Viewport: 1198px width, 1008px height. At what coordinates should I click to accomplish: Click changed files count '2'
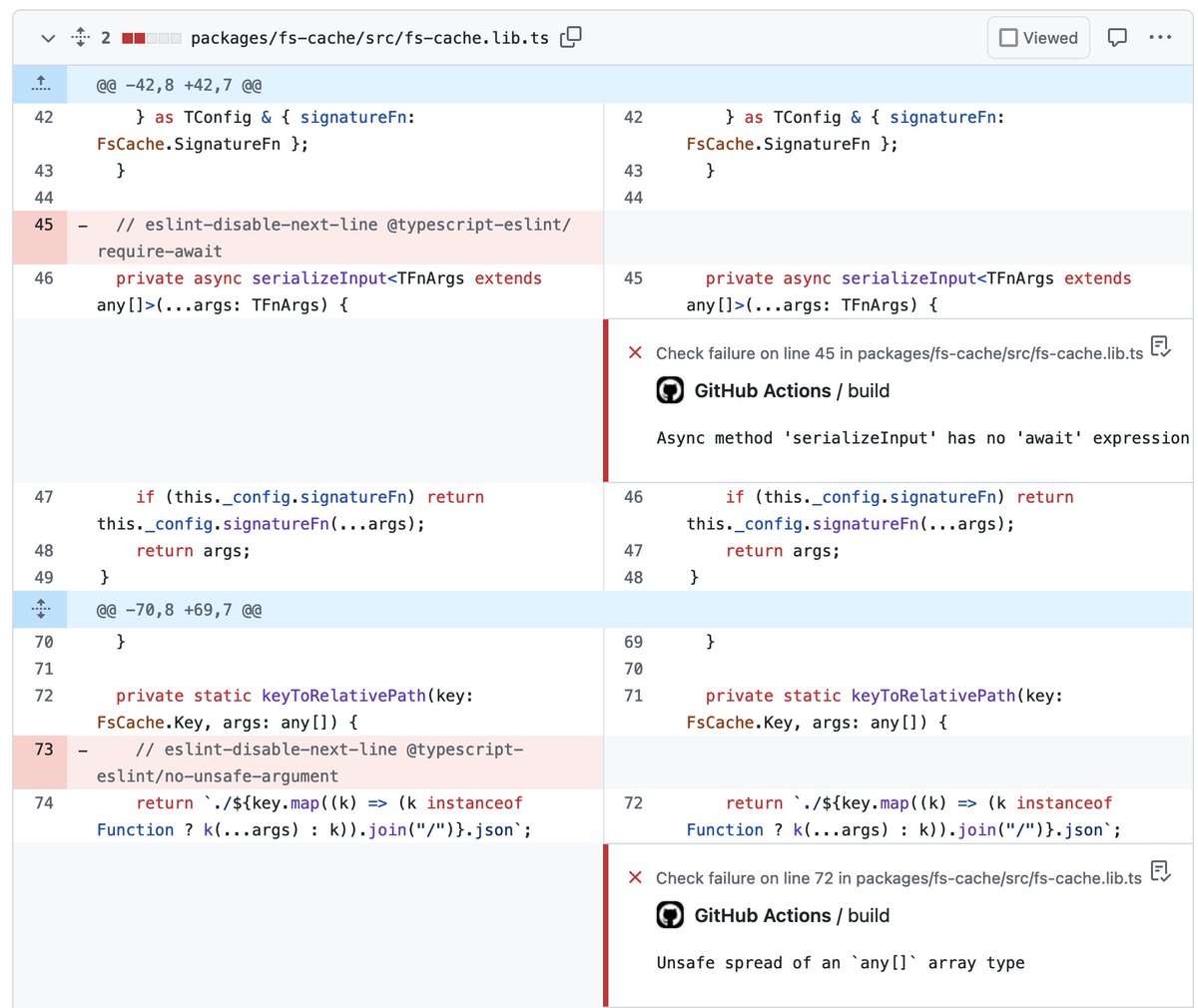click(105, 38)
